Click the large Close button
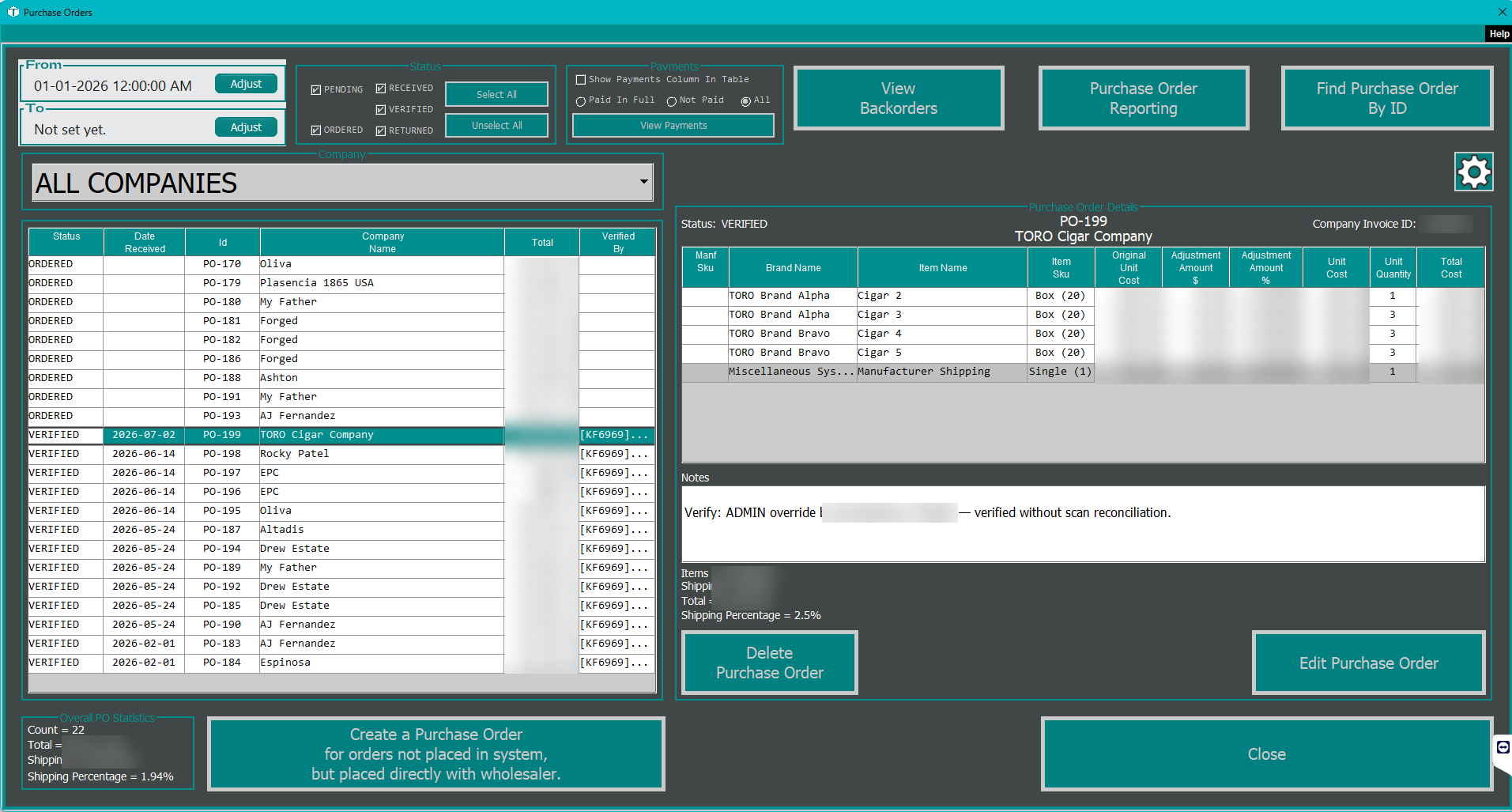Screen dimensions: 1512x812 coord(1266,753)
